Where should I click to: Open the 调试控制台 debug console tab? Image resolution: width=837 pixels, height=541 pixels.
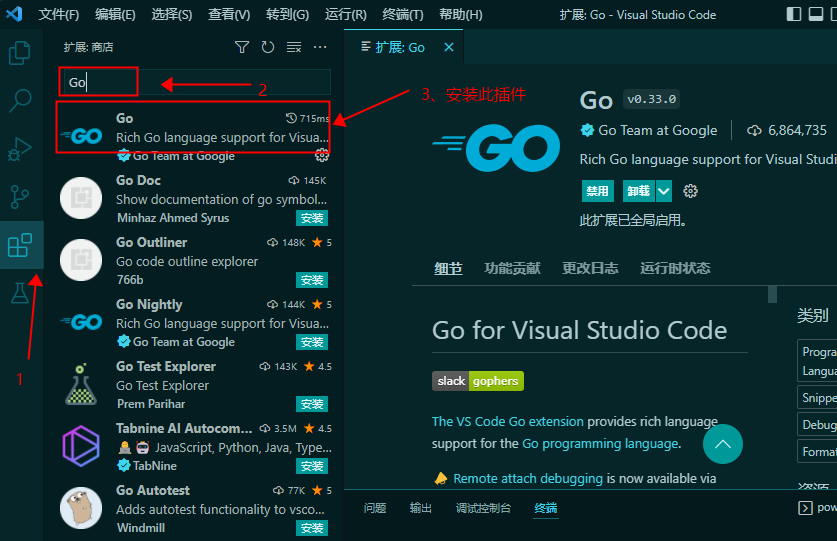[x=483, y=508]
